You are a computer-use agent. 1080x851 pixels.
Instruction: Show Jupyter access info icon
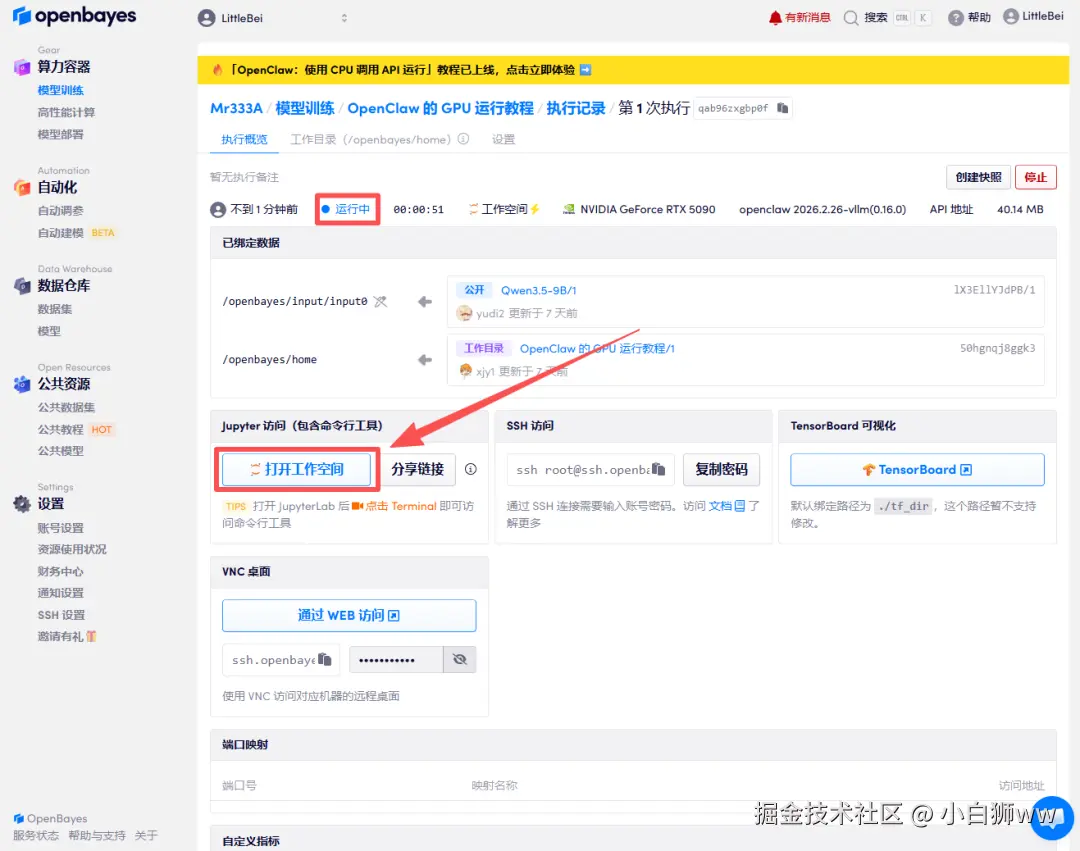coord(470,470)
